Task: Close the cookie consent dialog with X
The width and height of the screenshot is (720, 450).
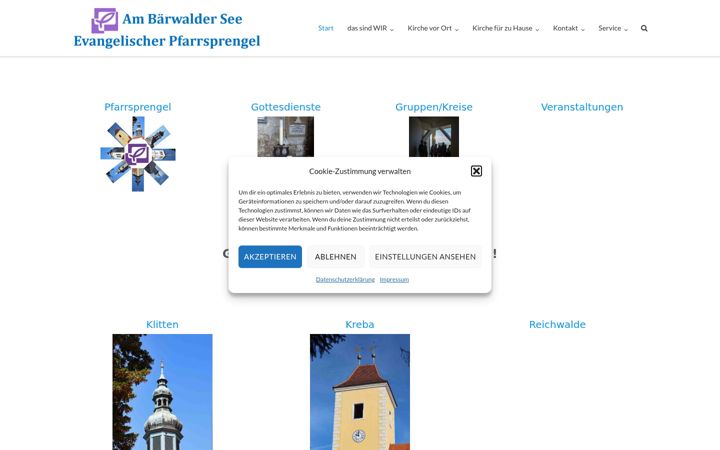Action: click(476, 171)
